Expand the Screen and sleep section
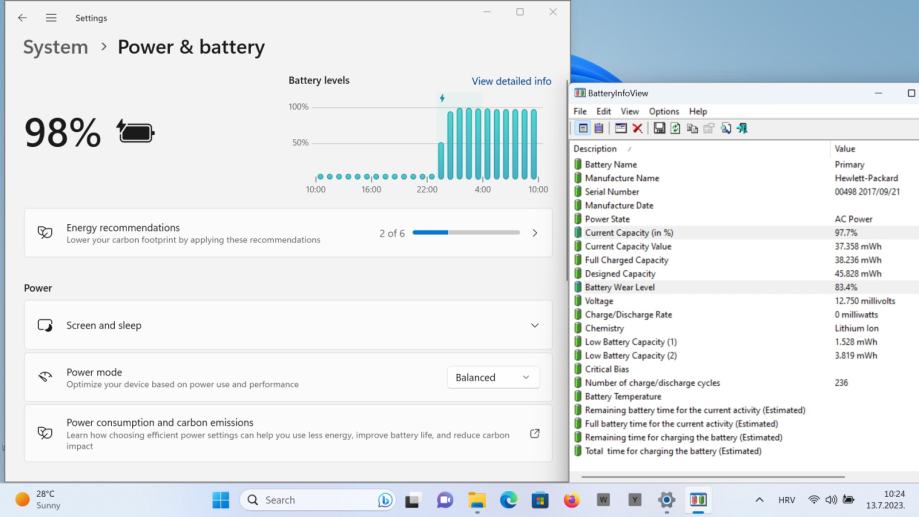919x517 pixels. pyautogui.click(x=534, y=325)
